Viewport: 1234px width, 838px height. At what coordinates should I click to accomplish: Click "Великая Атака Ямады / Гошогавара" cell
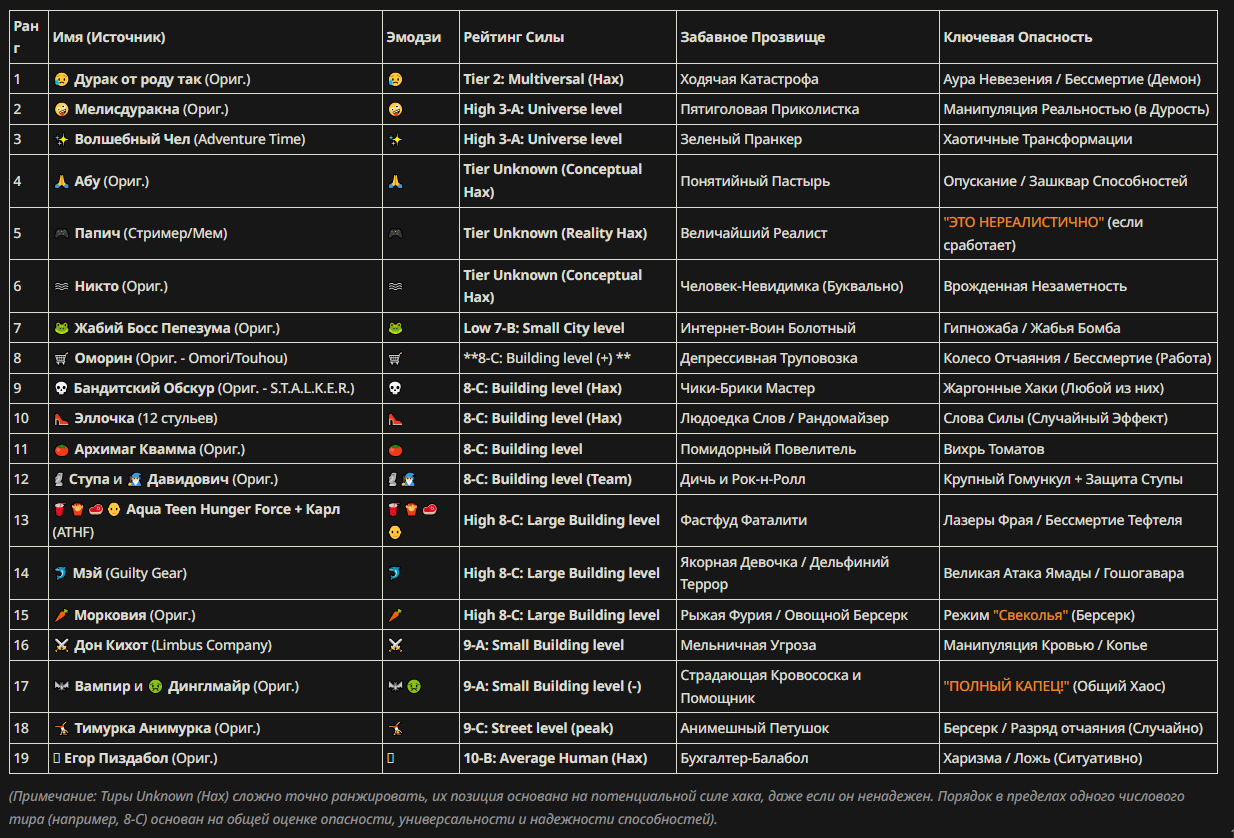(1078, 573)
